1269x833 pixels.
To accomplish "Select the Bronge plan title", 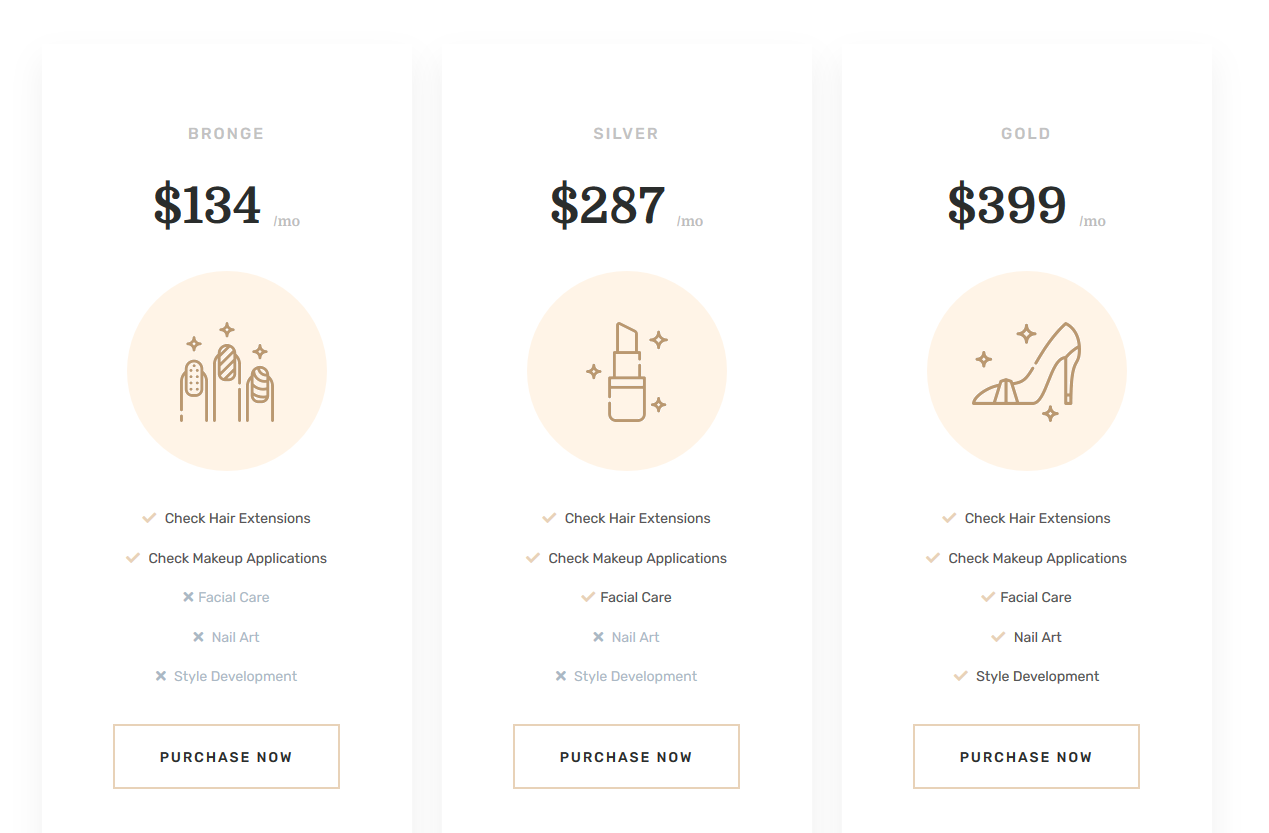I will tap(226, 134).
